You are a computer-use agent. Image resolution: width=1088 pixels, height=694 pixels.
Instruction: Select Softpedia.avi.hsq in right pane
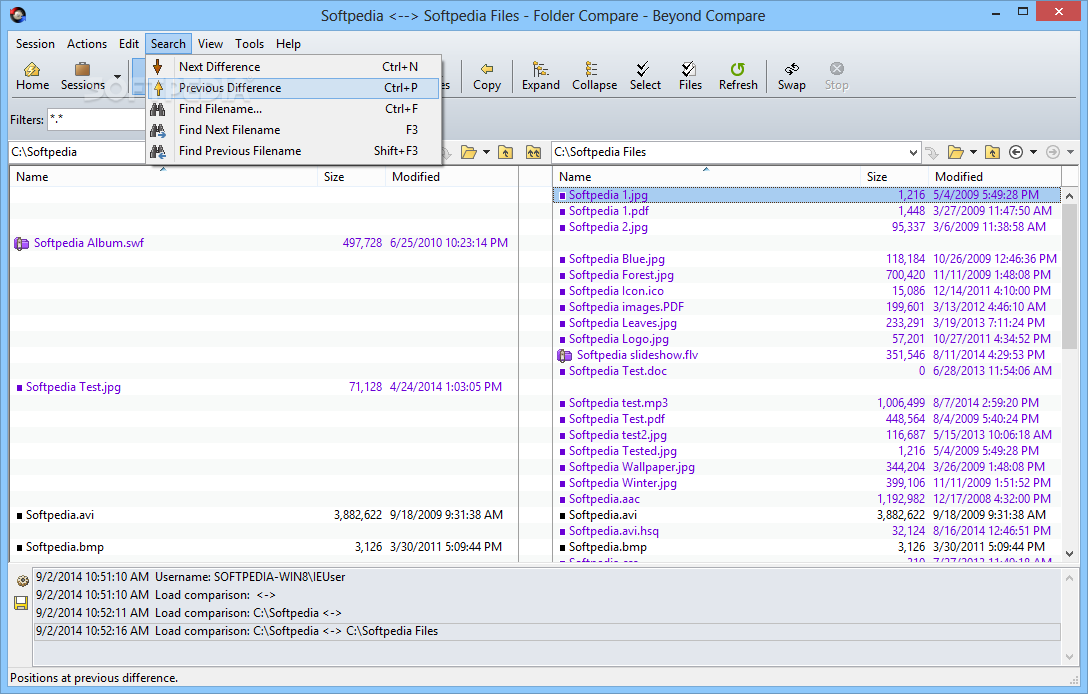807,531
